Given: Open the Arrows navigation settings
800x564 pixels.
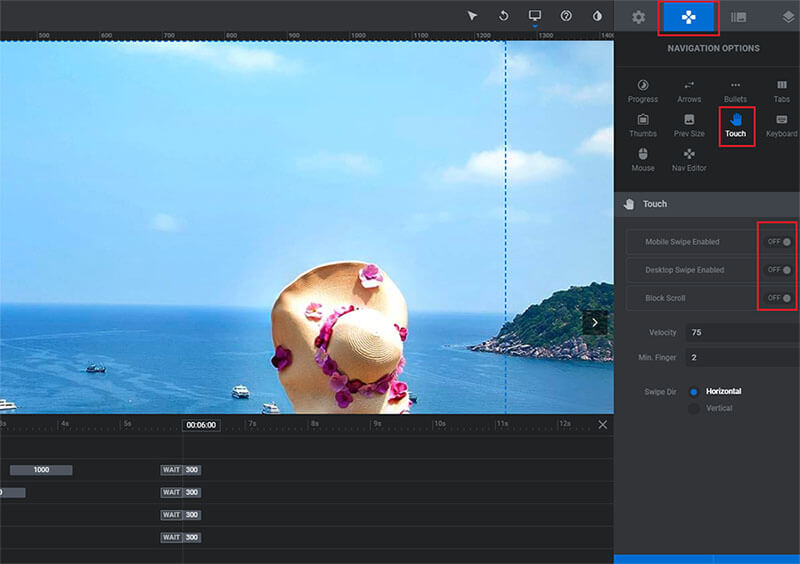Looking at the screenshot, I should [x=689, y=91].
